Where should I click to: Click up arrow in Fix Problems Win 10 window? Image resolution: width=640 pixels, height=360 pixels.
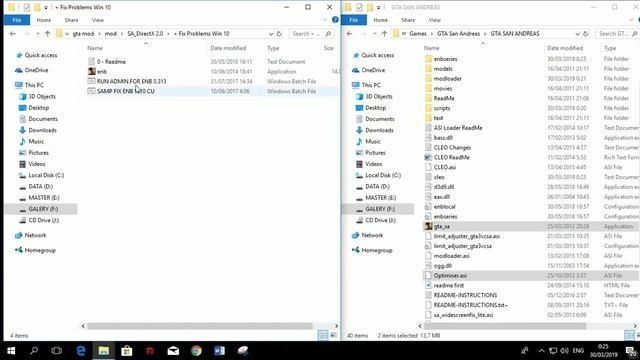[x=47, y=33]
